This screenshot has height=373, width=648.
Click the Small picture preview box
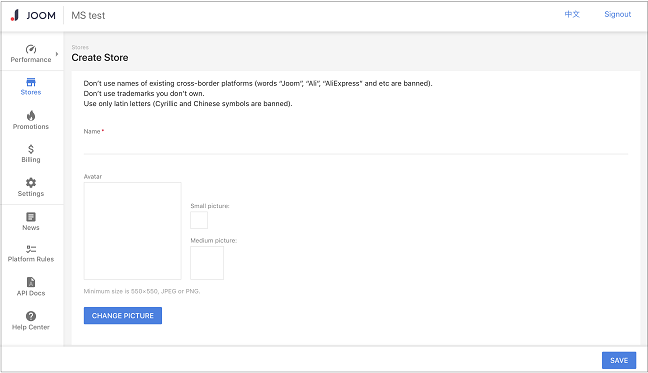[x=199, y=220]
